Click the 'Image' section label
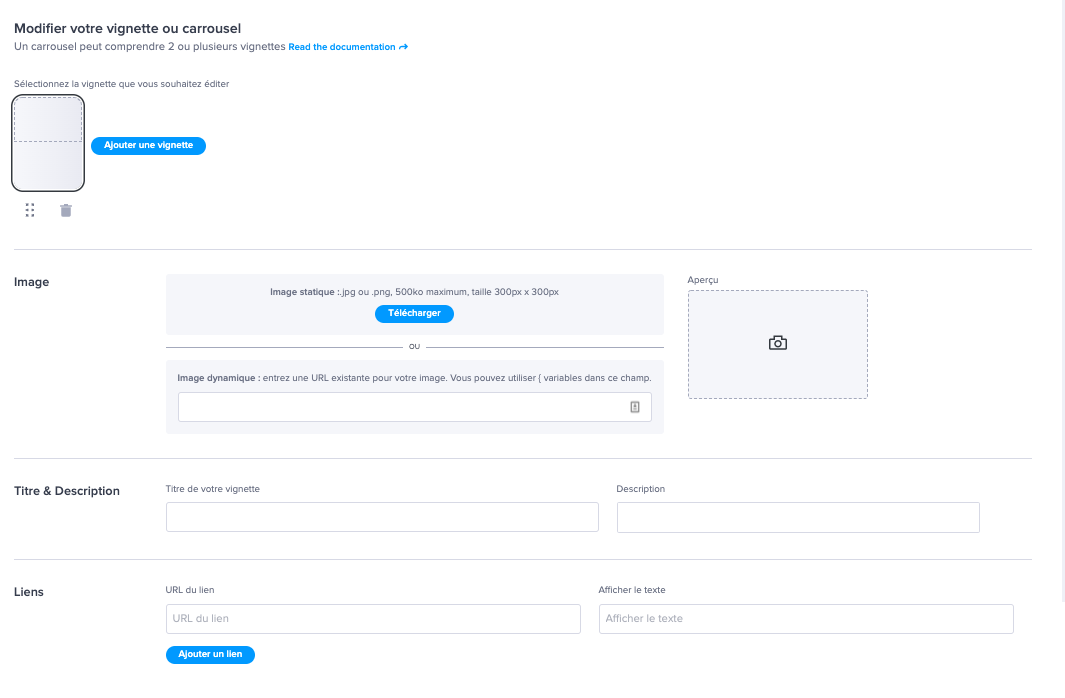This screenshot has width=1065, height=698. 31,282
